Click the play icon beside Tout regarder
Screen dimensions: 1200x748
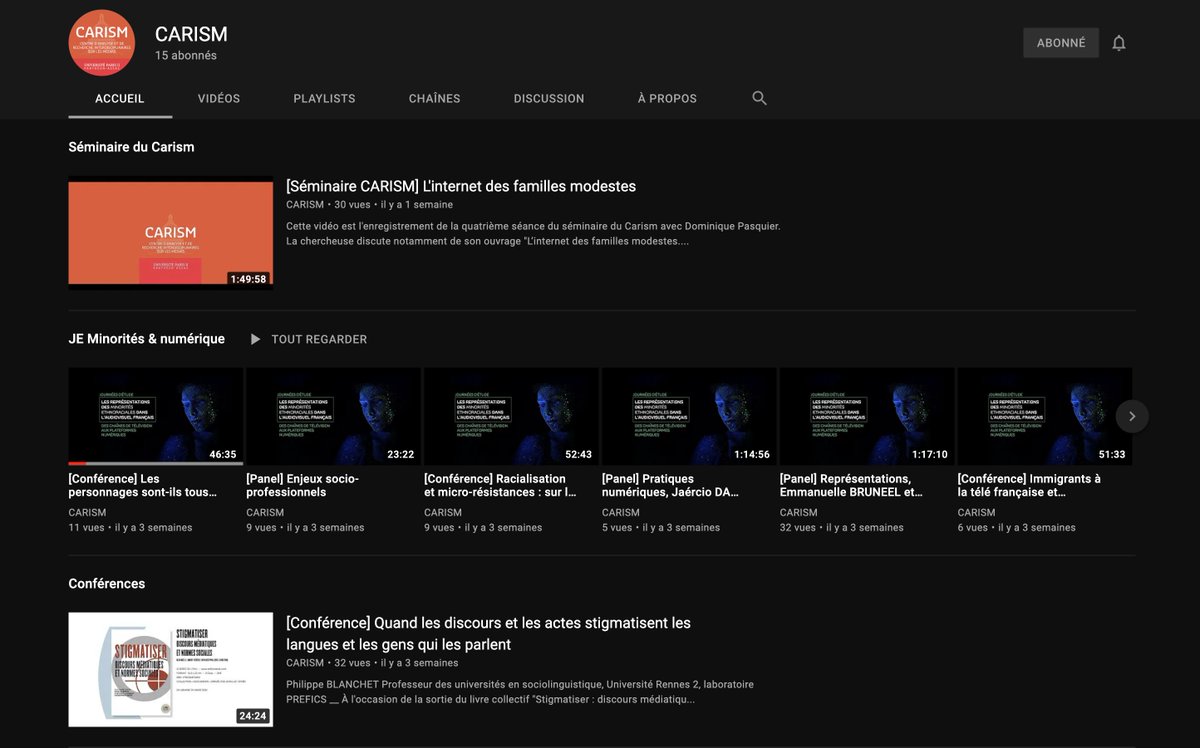[255, 339]
